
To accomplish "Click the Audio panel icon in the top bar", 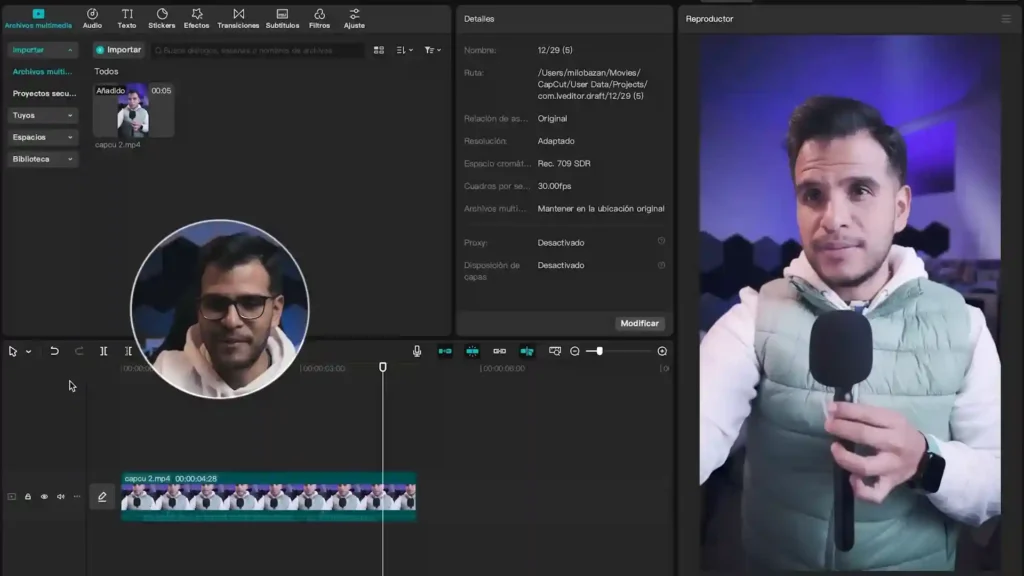I will point(91,16).
